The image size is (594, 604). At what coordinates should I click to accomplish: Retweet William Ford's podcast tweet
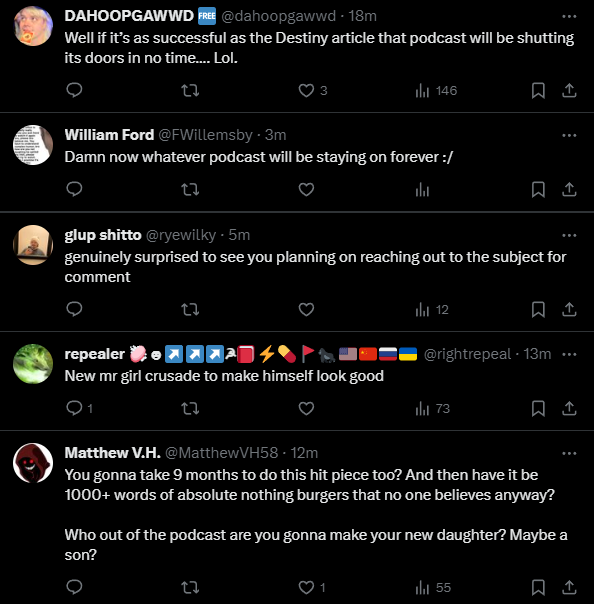190,189
